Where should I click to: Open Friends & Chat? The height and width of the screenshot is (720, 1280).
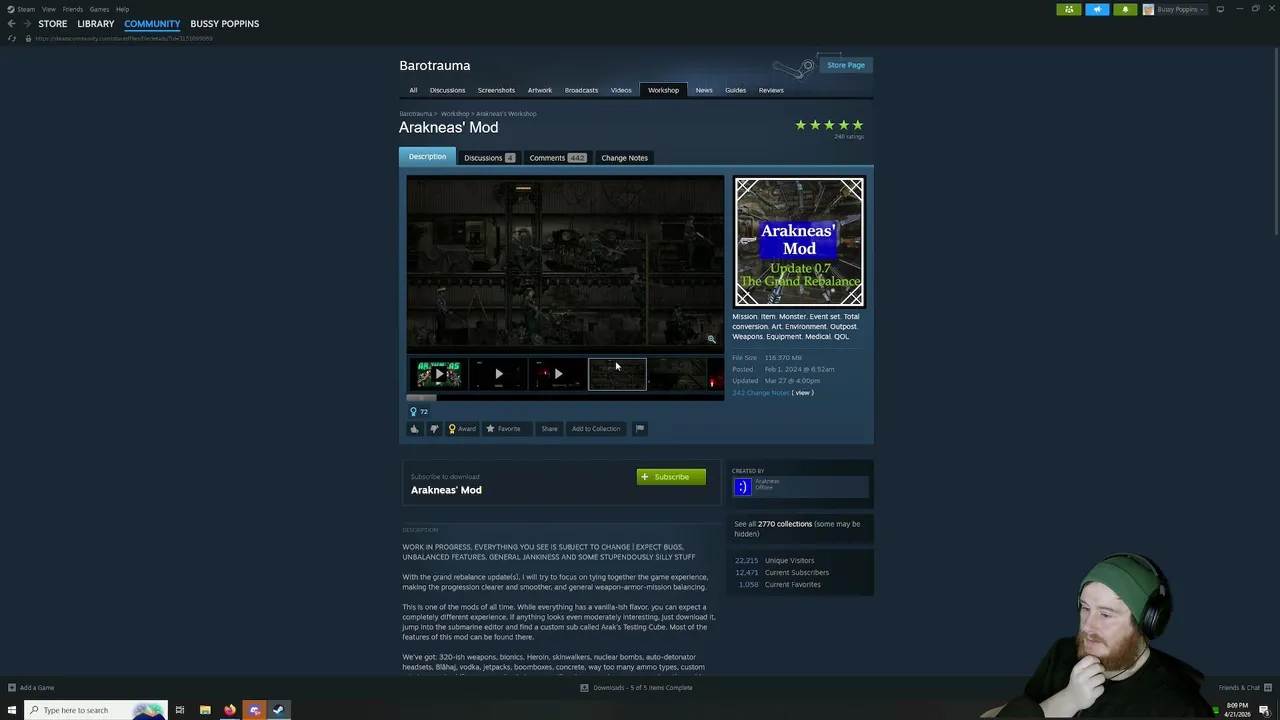(x=1245, y=688)
